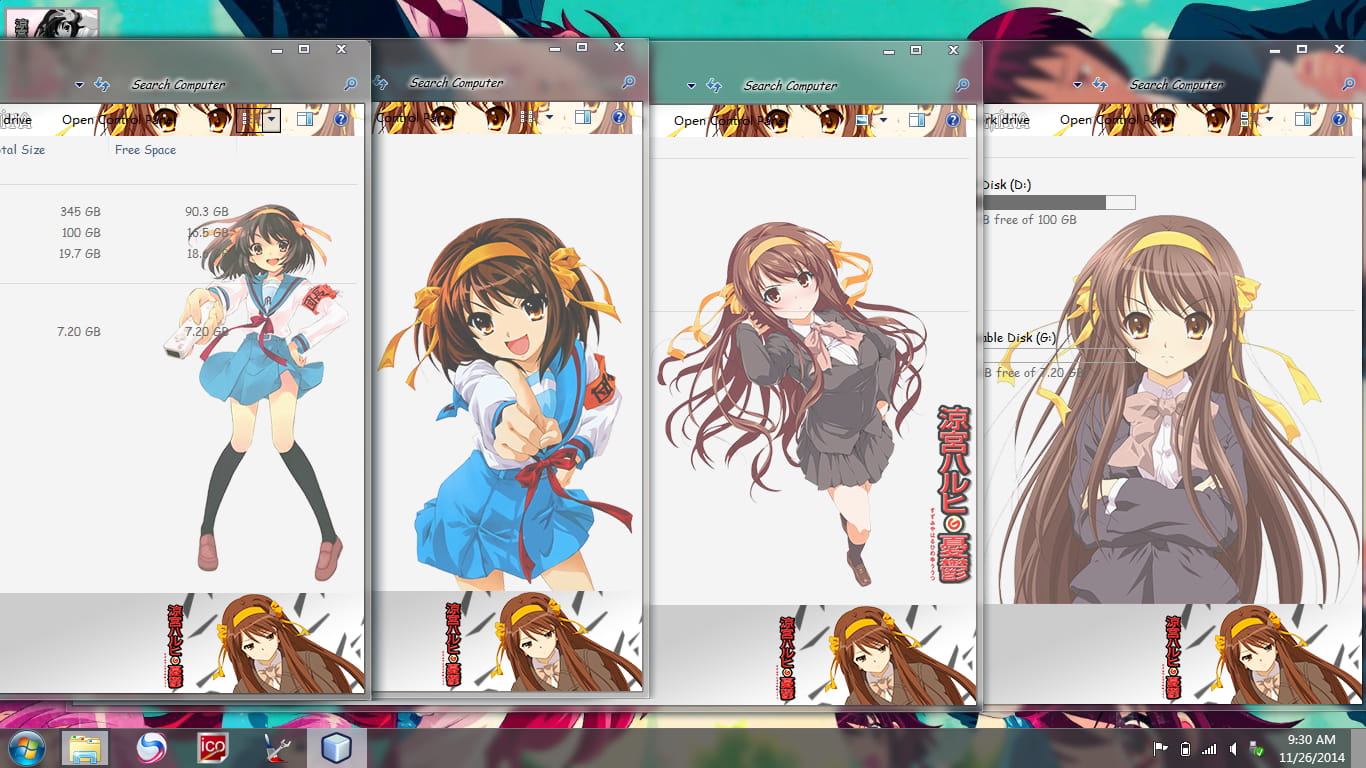
Task: Open view options dropdown in leftmost window
Action: pos(271,120)
